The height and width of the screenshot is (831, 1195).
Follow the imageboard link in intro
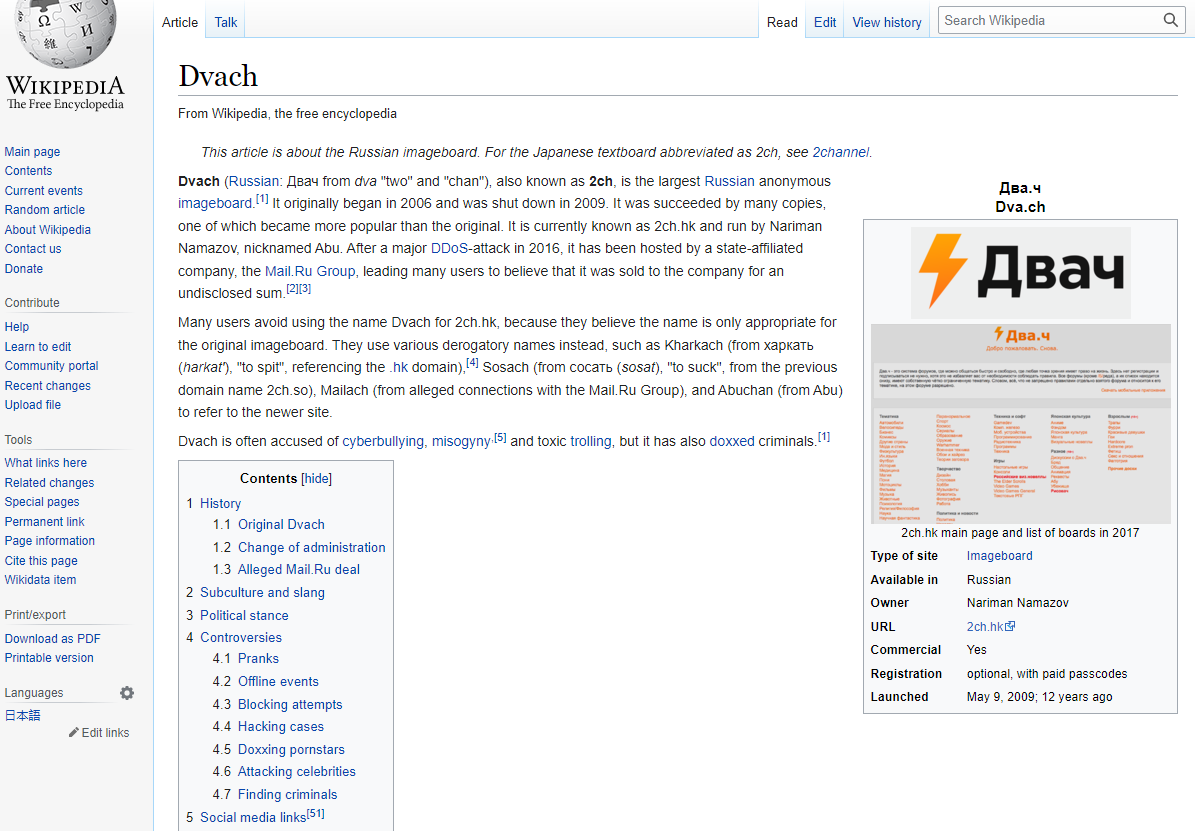pos(215,204)
